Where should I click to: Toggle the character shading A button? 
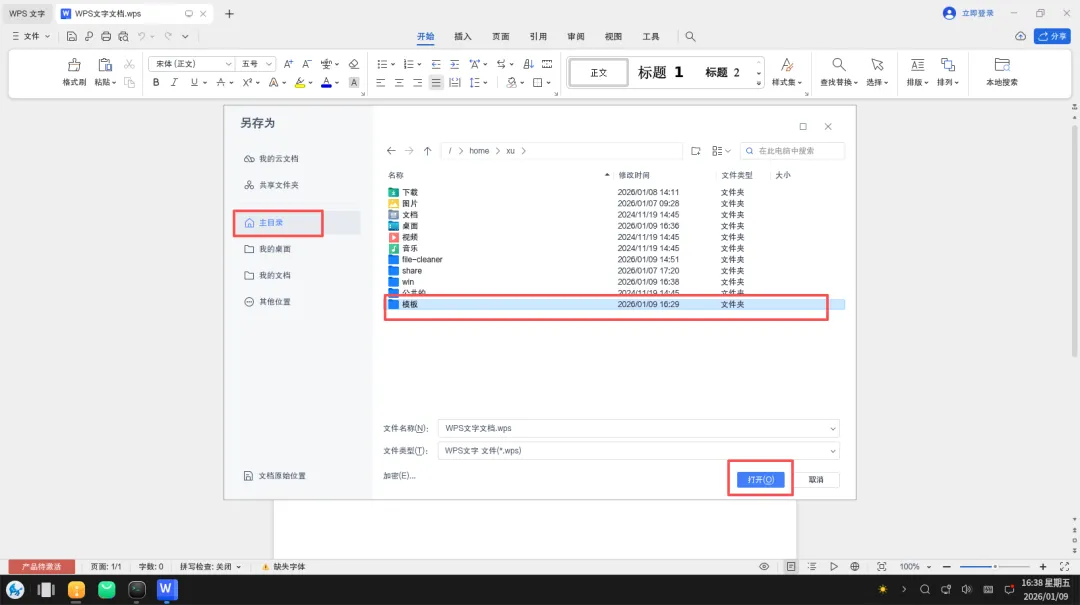pos(354,83)
